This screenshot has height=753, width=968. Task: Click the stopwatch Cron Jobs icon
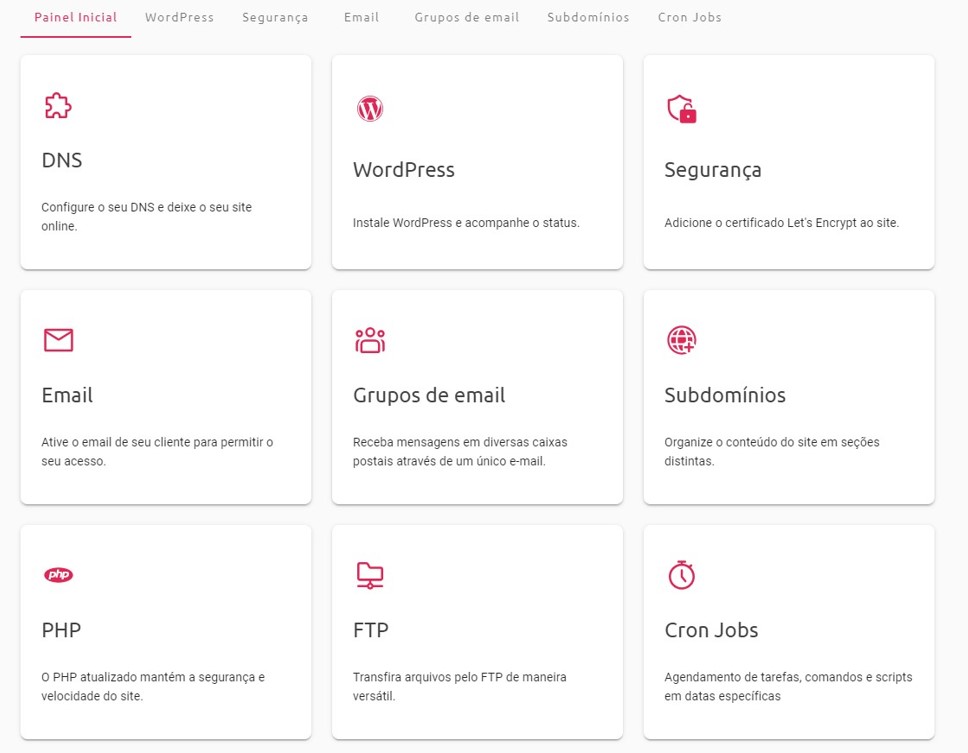(x=682, y=575)
